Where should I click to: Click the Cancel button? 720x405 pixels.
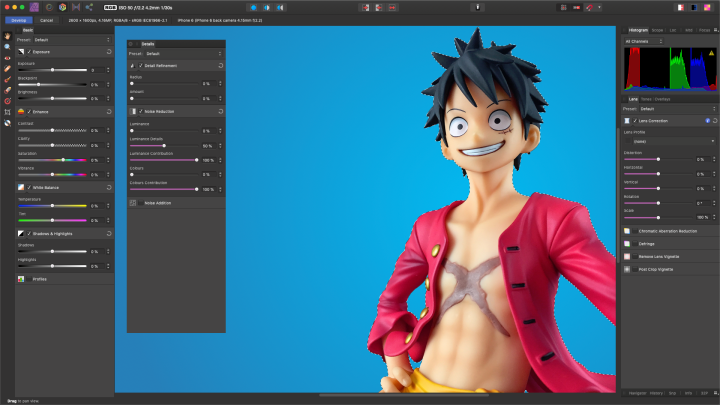click(46, 20)
